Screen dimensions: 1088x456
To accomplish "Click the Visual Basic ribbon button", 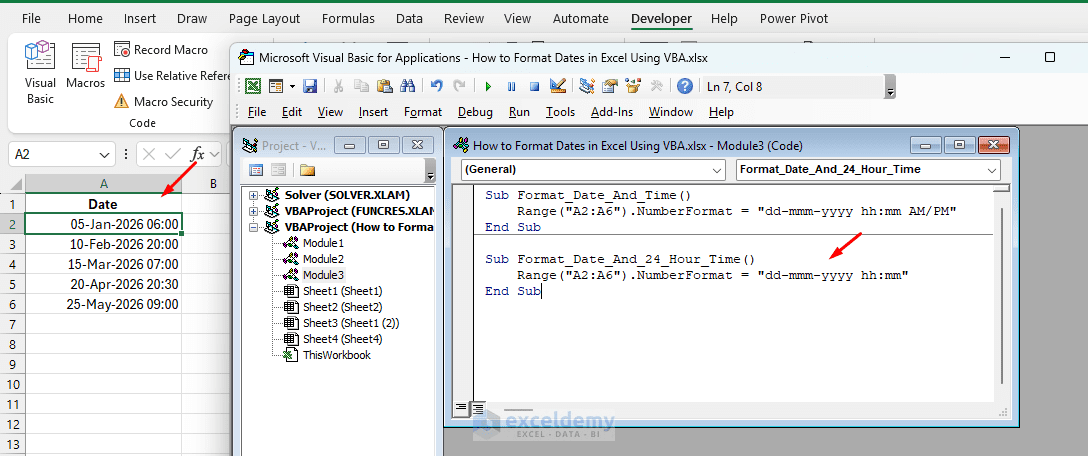I will (40, 73).
